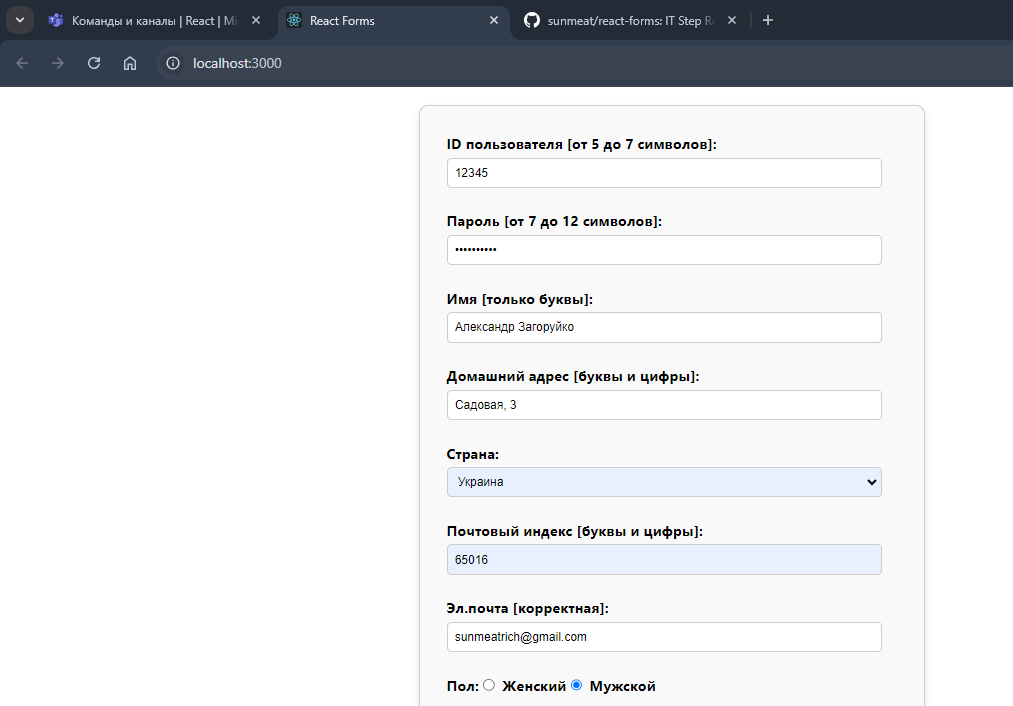Click the browser back arrow

[22, 63]
